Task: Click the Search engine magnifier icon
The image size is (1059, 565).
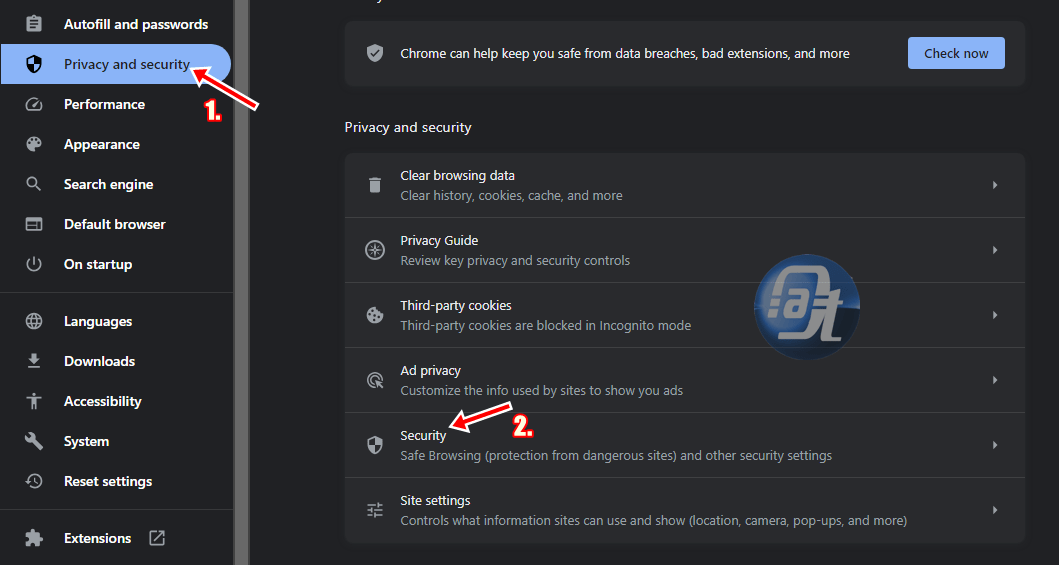Action: click(33, 184)
